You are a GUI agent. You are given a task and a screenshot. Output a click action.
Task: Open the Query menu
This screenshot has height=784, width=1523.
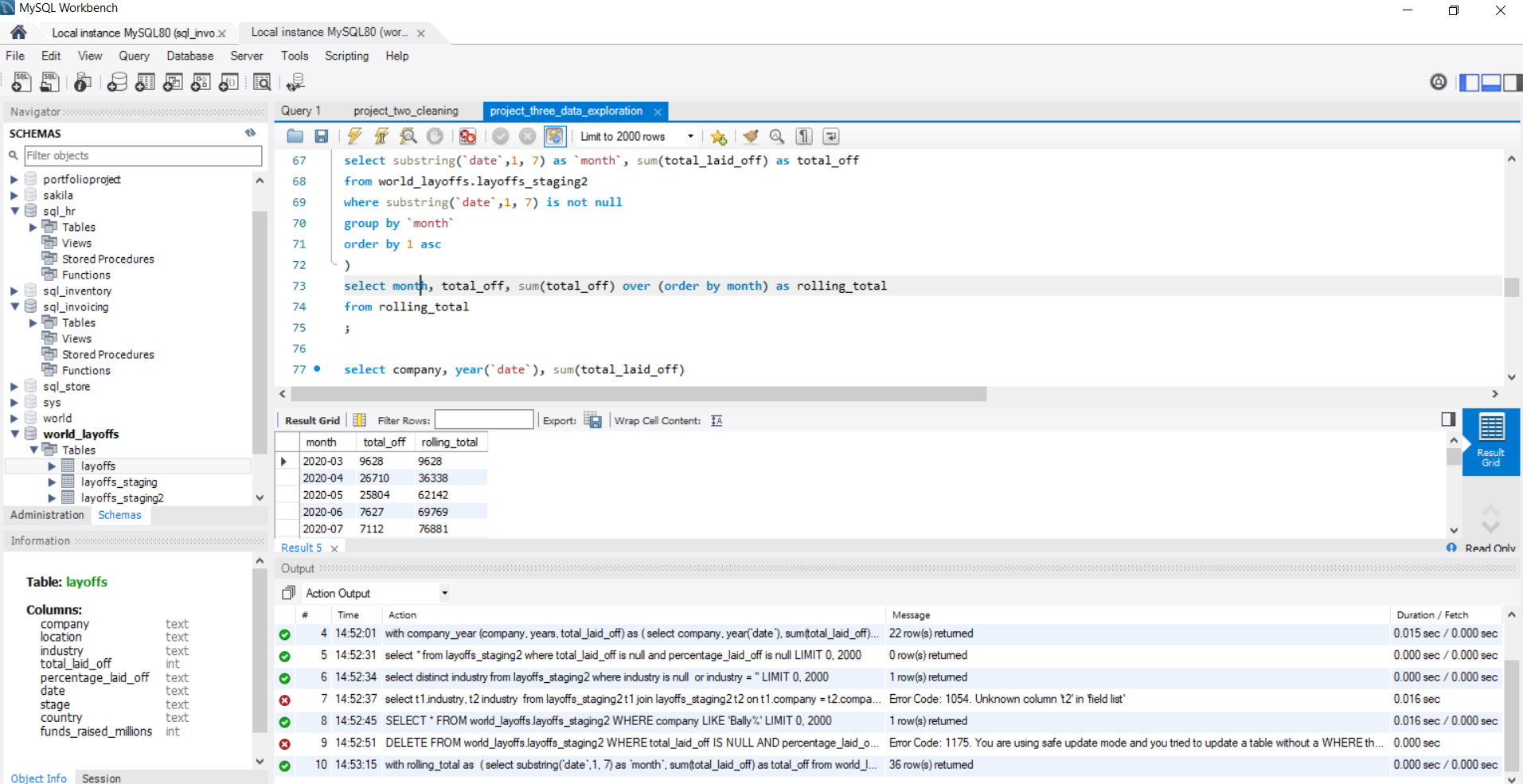pyautogui.click(x=134, y=56)
